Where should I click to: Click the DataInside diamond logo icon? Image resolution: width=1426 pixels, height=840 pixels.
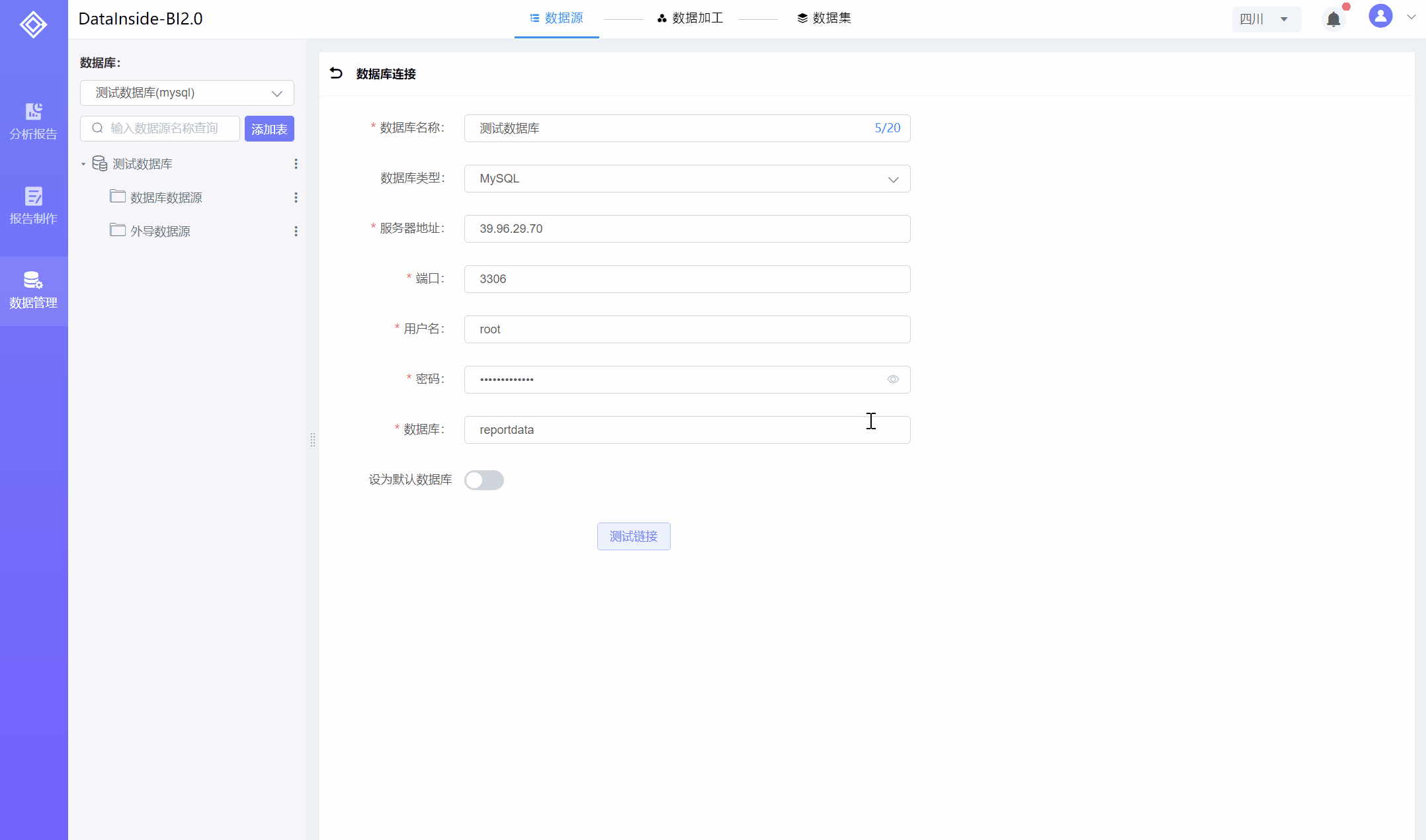tap(33, 24)
